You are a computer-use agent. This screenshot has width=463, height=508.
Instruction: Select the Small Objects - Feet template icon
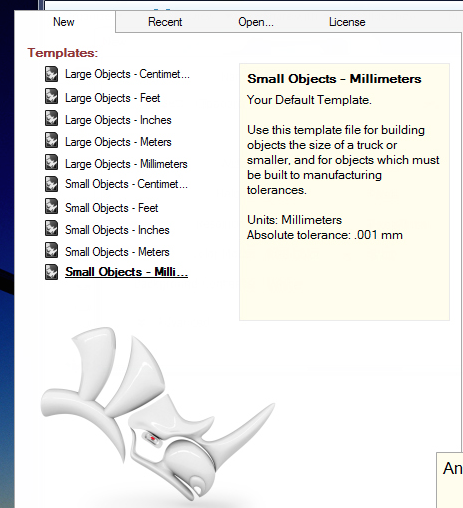coord(52,206)
